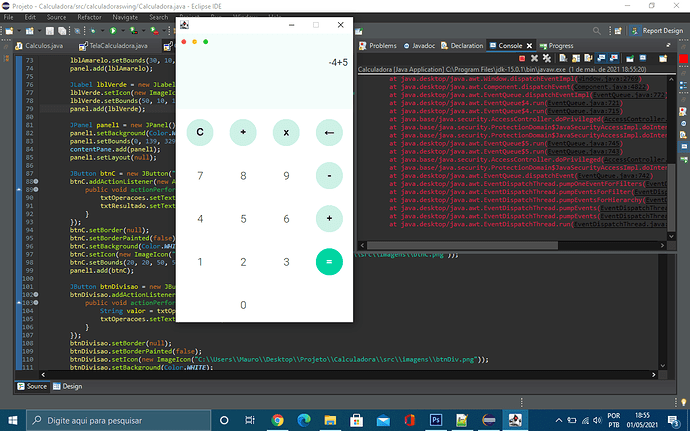Click the Terminate red square in Console toolbar
The image size is (690, 431).
tap(522, 58)
